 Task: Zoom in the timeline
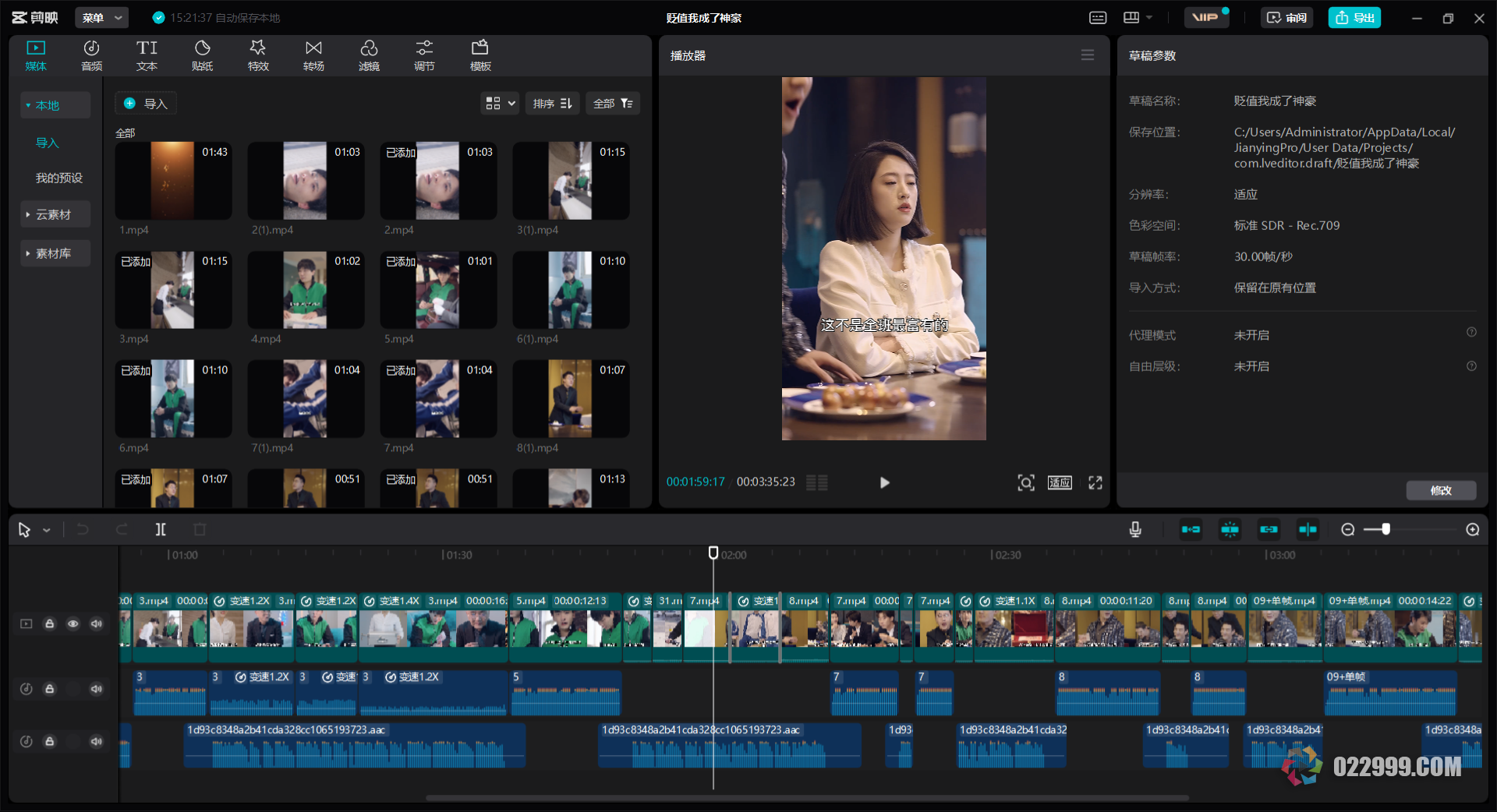point(1472,530)
